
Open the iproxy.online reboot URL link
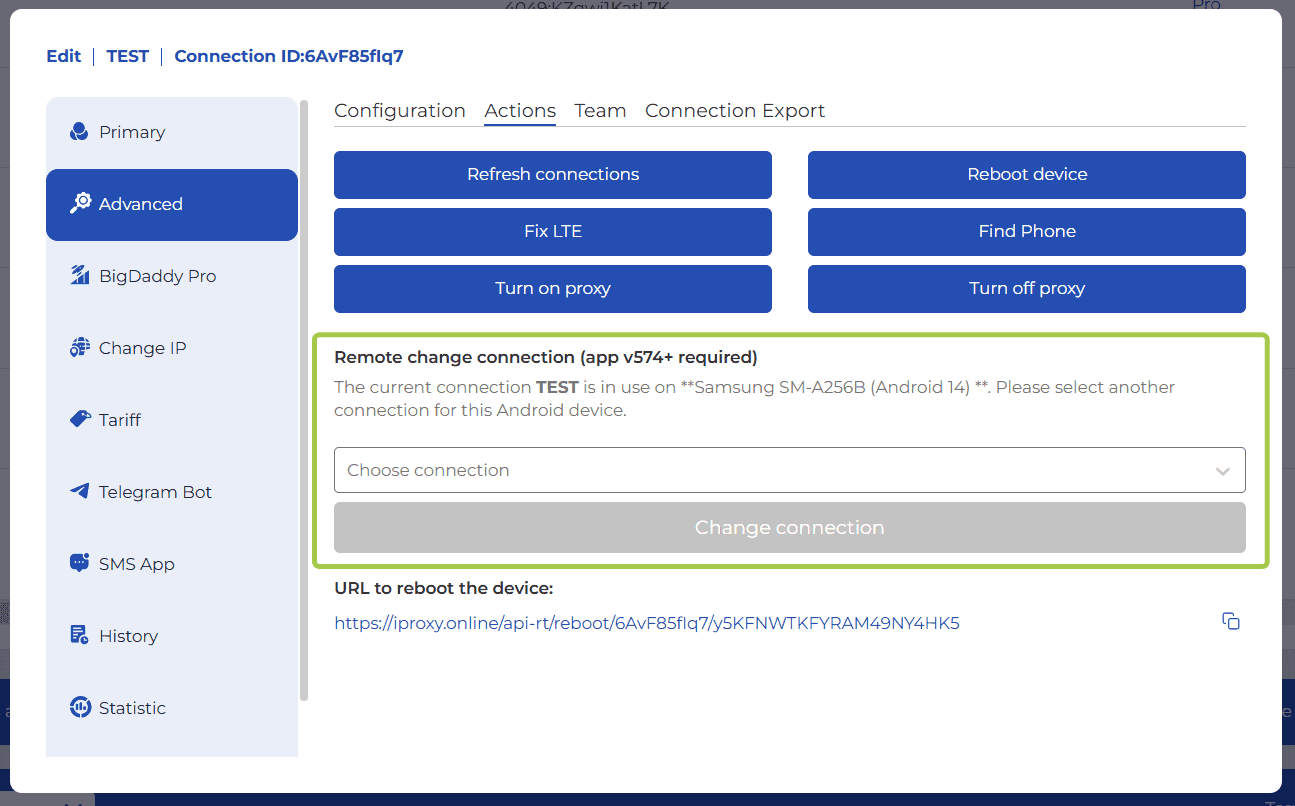point(646,623)
